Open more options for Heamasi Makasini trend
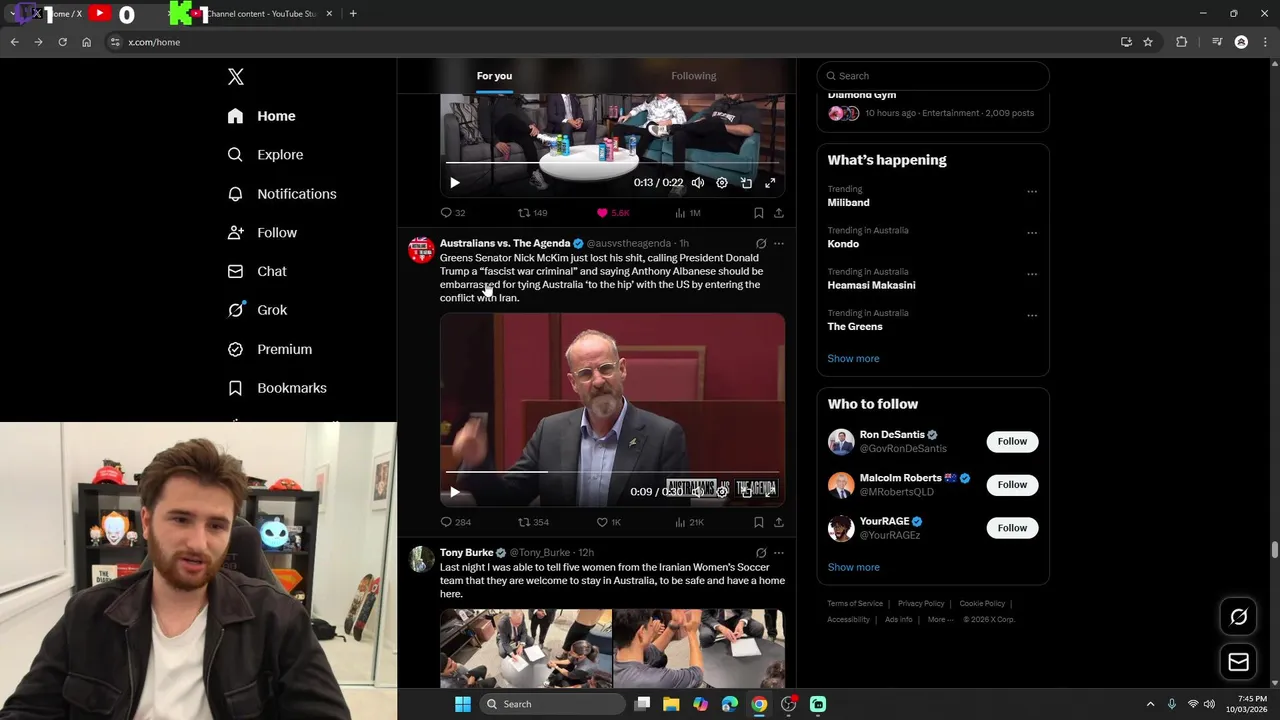This screenshot has height=720, width=1280. [1032, 275]
